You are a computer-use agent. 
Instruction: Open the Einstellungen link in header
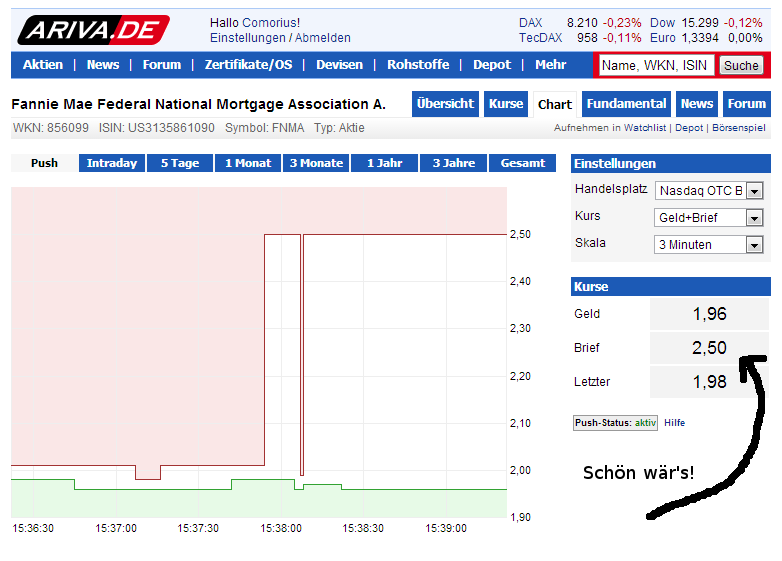(x=248, y=38)
